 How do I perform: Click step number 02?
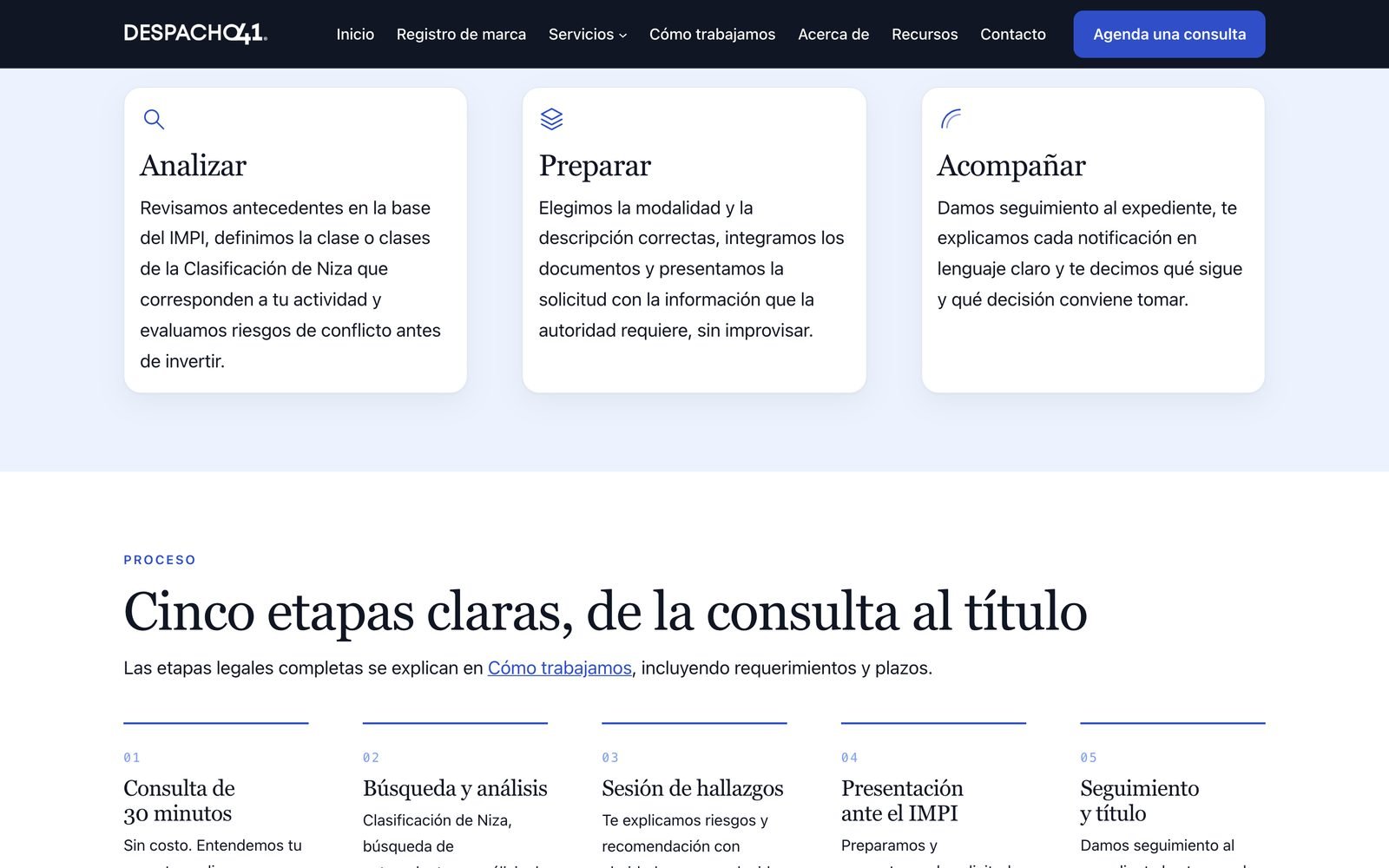click(x=372, y=758)
